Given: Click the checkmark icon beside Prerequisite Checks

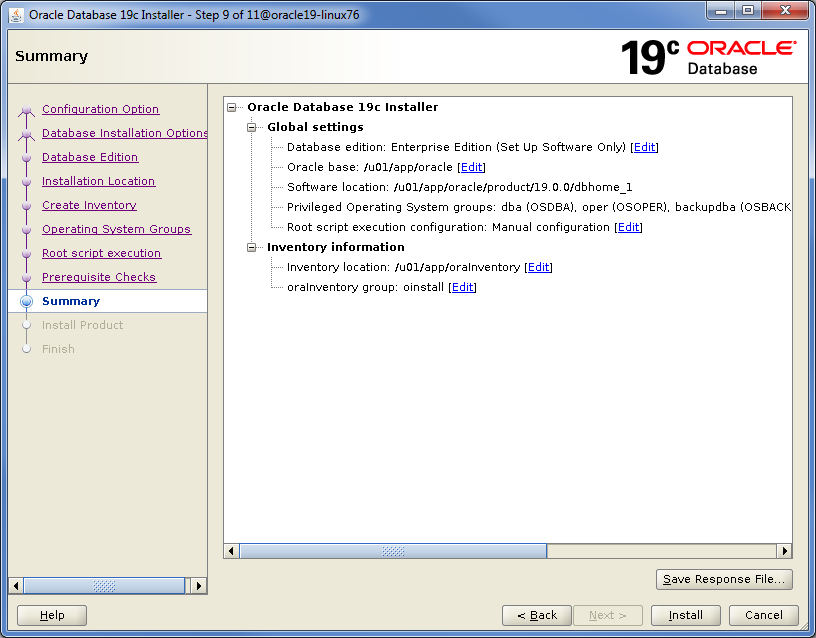Looking at the screenshot, I should click(x=26, y=277).
